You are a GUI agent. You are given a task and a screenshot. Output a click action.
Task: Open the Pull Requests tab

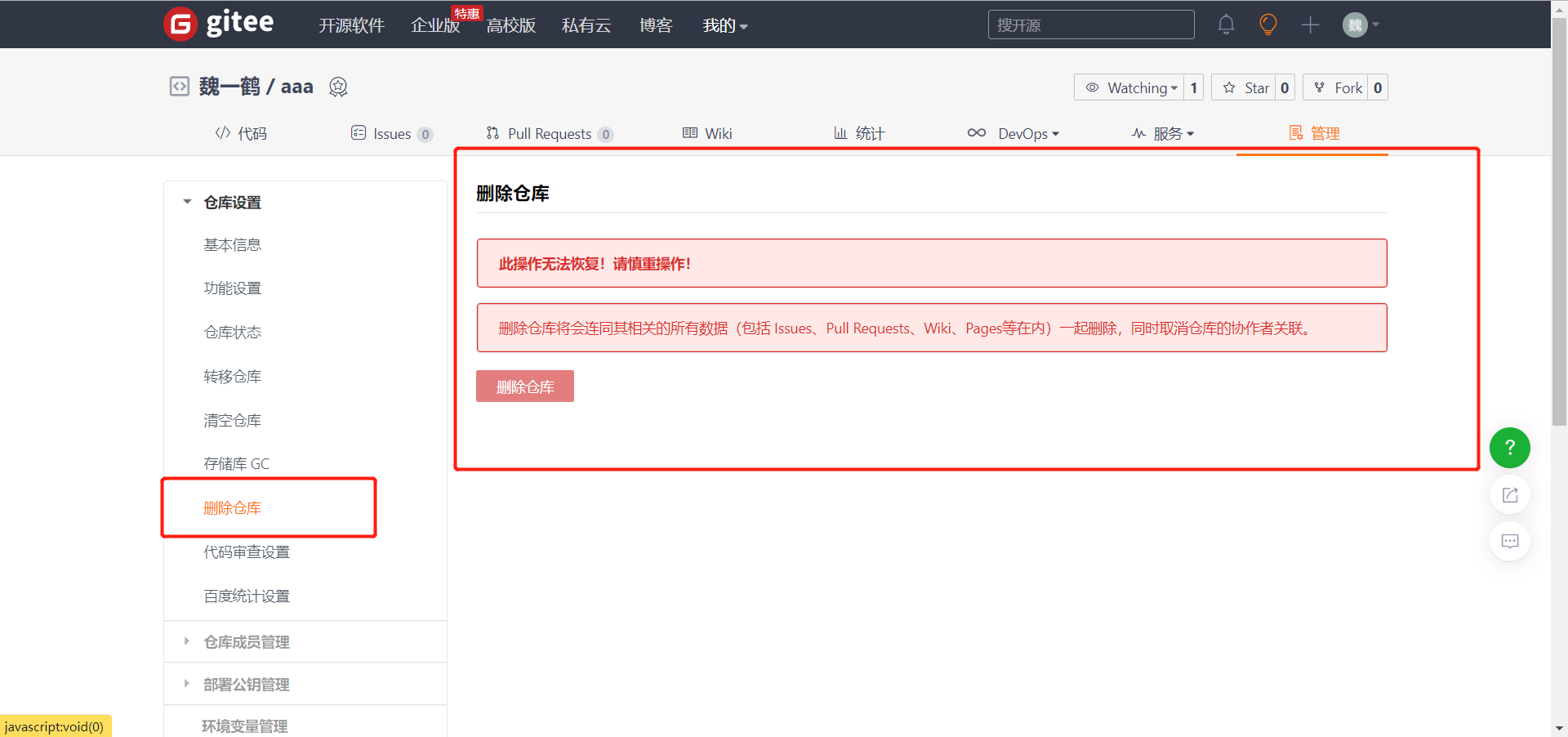coord(550,133)
